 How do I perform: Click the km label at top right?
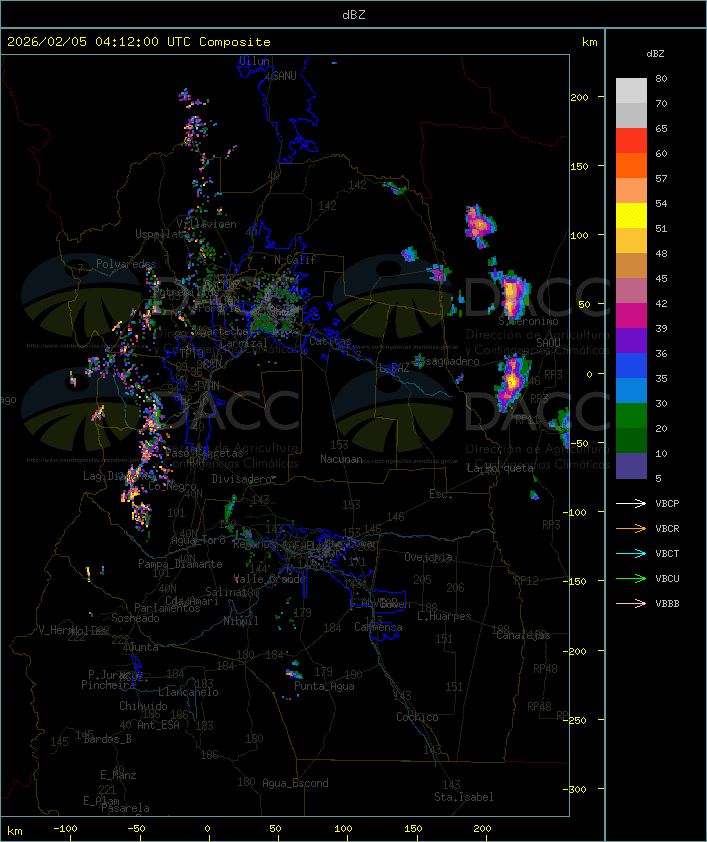pos(589,42)
